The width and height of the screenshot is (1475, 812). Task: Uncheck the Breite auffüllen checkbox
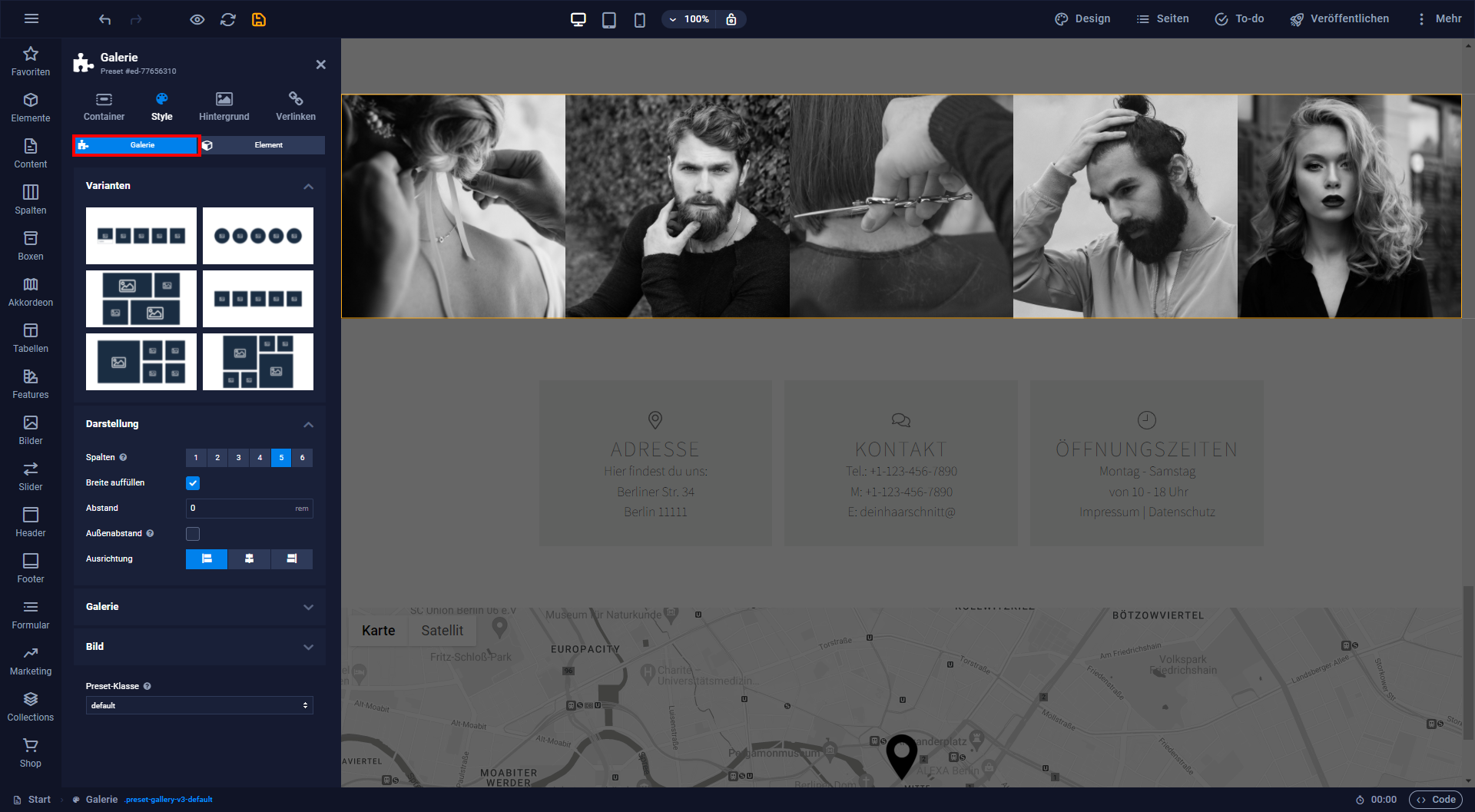(193, 483)
